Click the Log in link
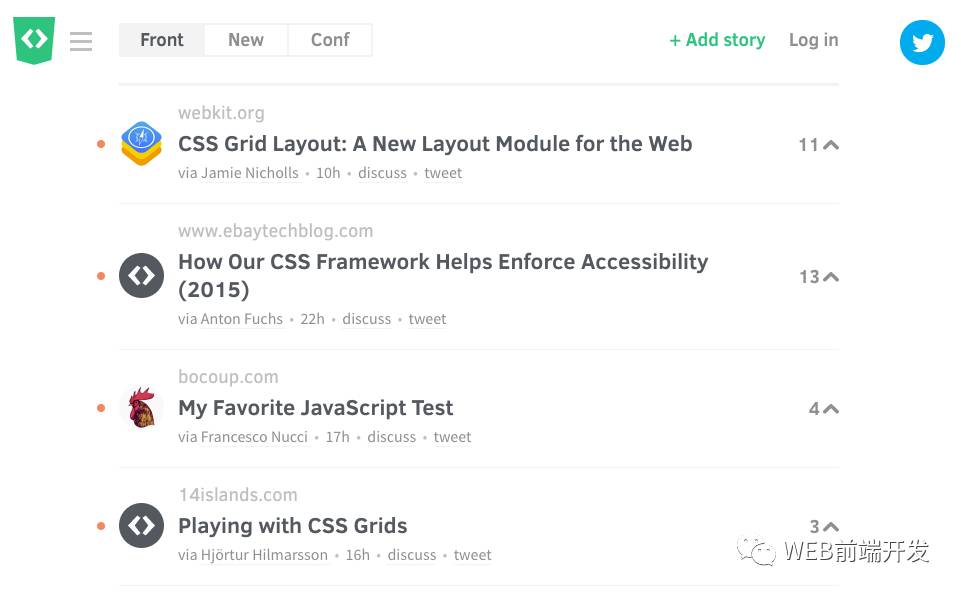 pyautogui.click(x=814, y=40)
